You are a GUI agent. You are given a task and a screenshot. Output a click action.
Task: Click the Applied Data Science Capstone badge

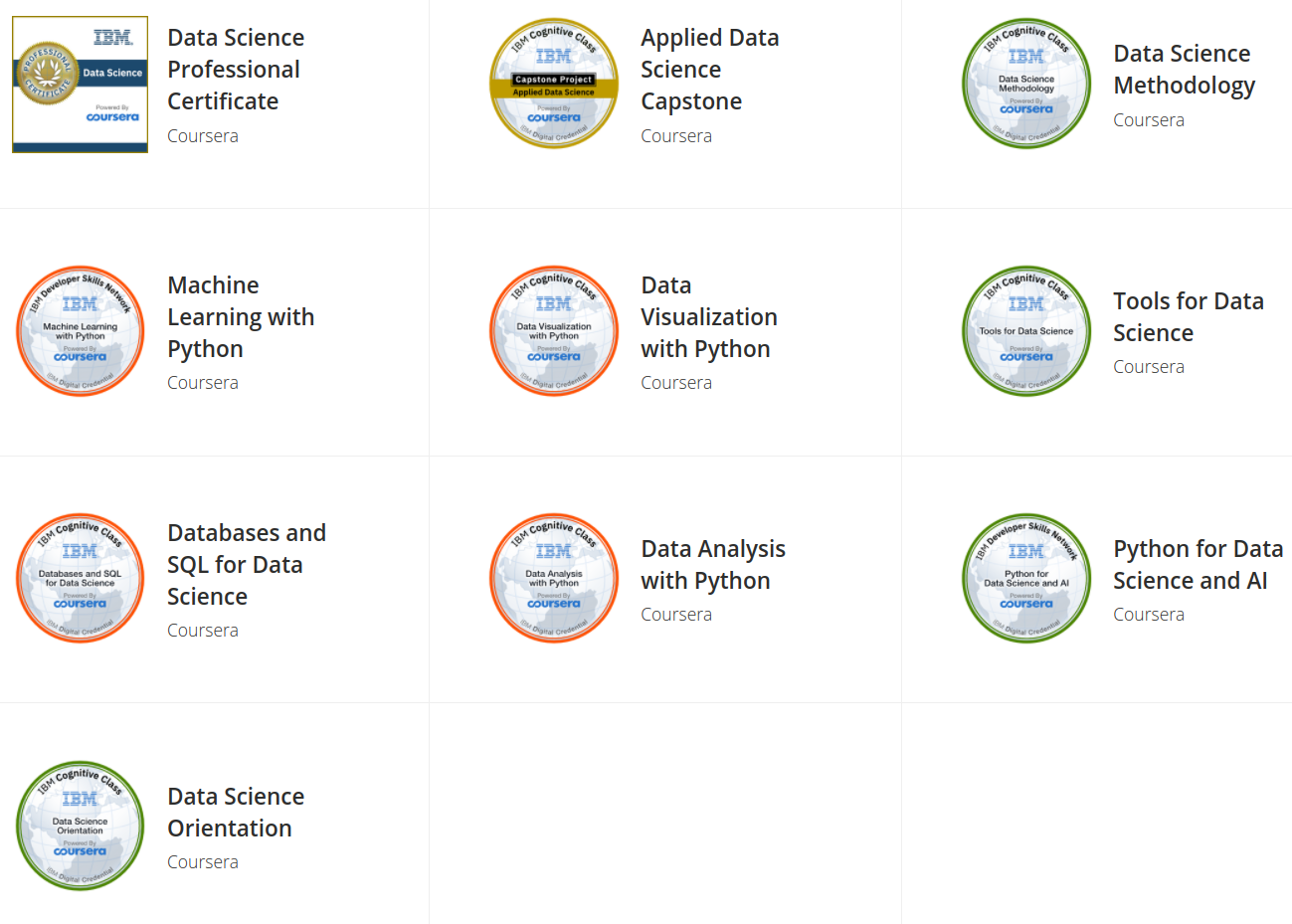[x=554, y=83]
